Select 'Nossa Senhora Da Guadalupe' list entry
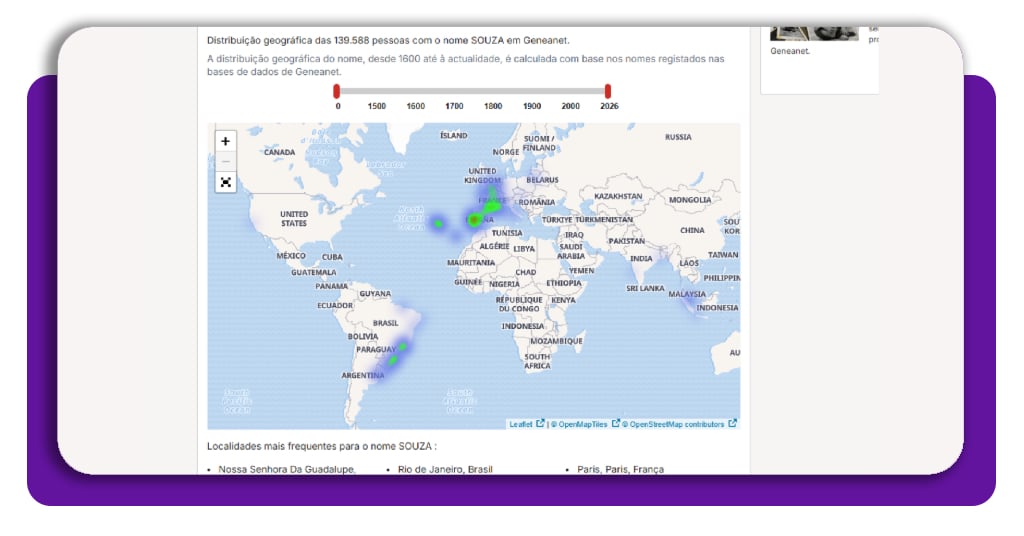Screen dimensions: 1024x536 (287, 469)
